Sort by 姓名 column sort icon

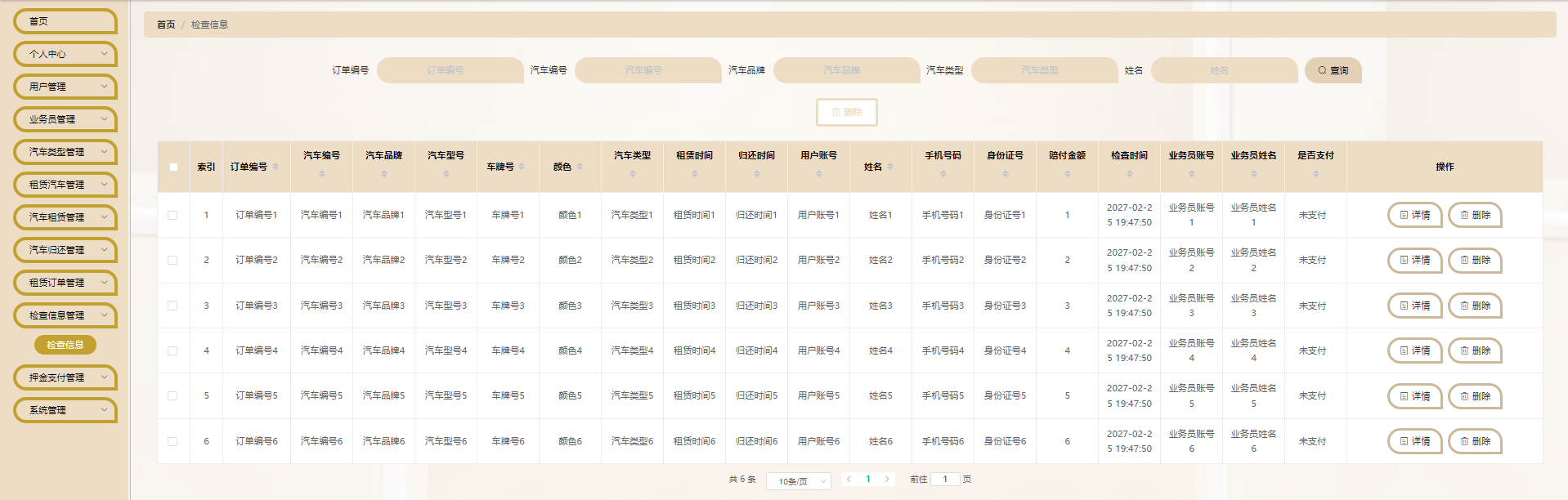(890, 167)
